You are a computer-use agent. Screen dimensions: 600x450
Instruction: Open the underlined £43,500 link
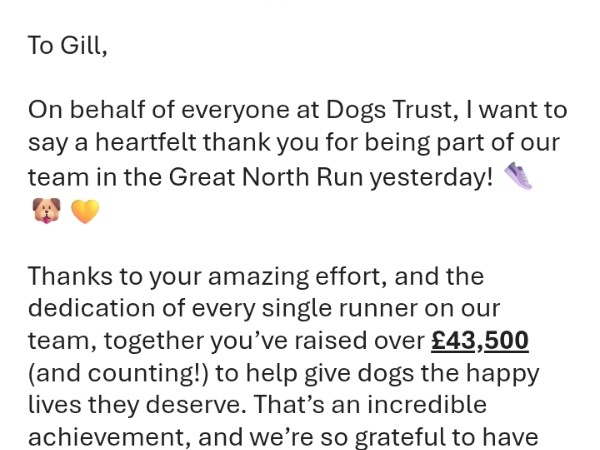pos(480,341)
